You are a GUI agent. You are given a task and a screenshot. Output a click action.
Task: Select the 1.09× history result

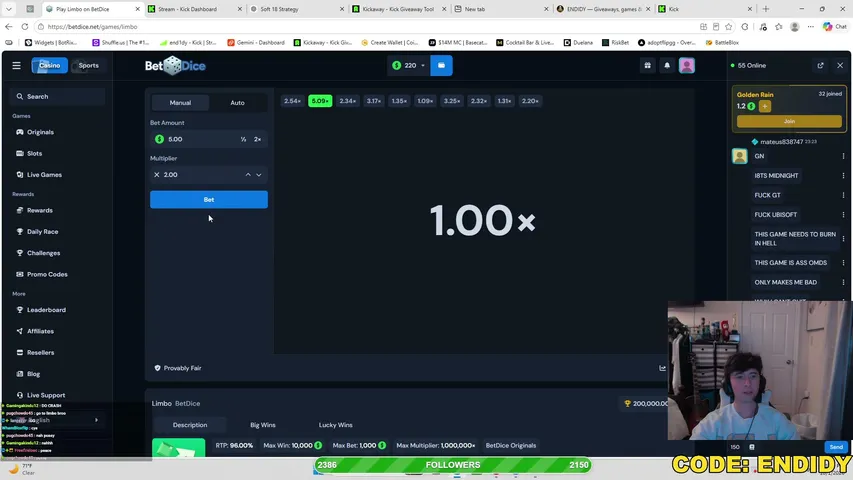[425, 101]
